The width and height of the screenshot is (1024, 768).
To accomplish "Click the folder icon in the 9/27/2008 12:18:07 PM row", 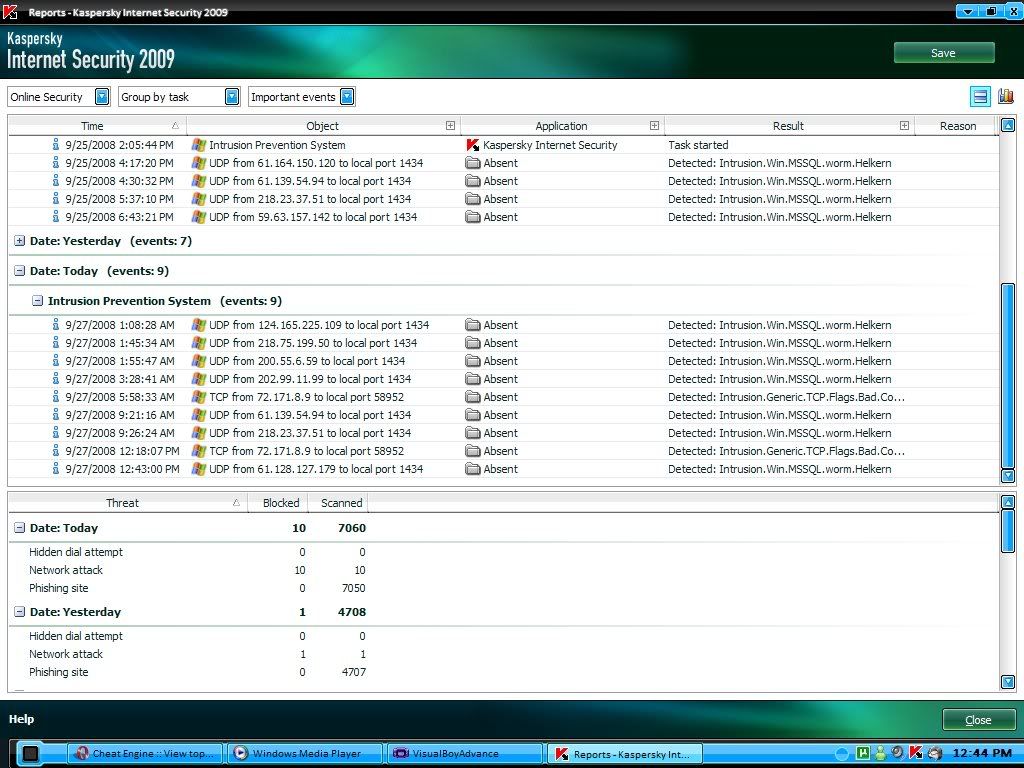I will pyautogui.click(x=473, y=451).
